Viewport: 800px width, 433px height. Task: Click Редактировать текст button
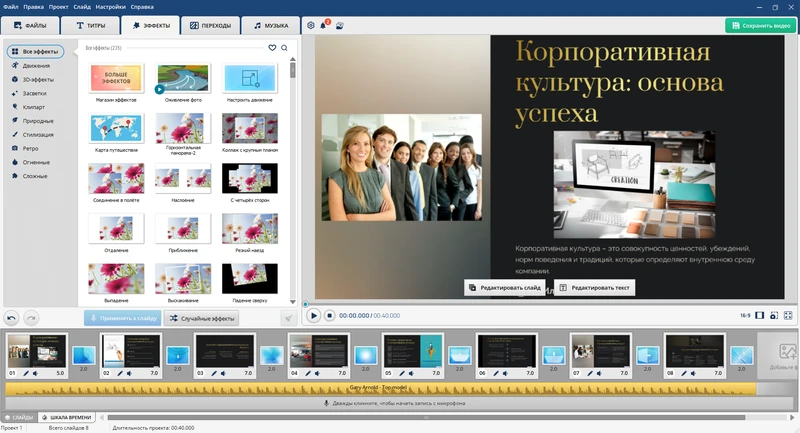point(594,288)
